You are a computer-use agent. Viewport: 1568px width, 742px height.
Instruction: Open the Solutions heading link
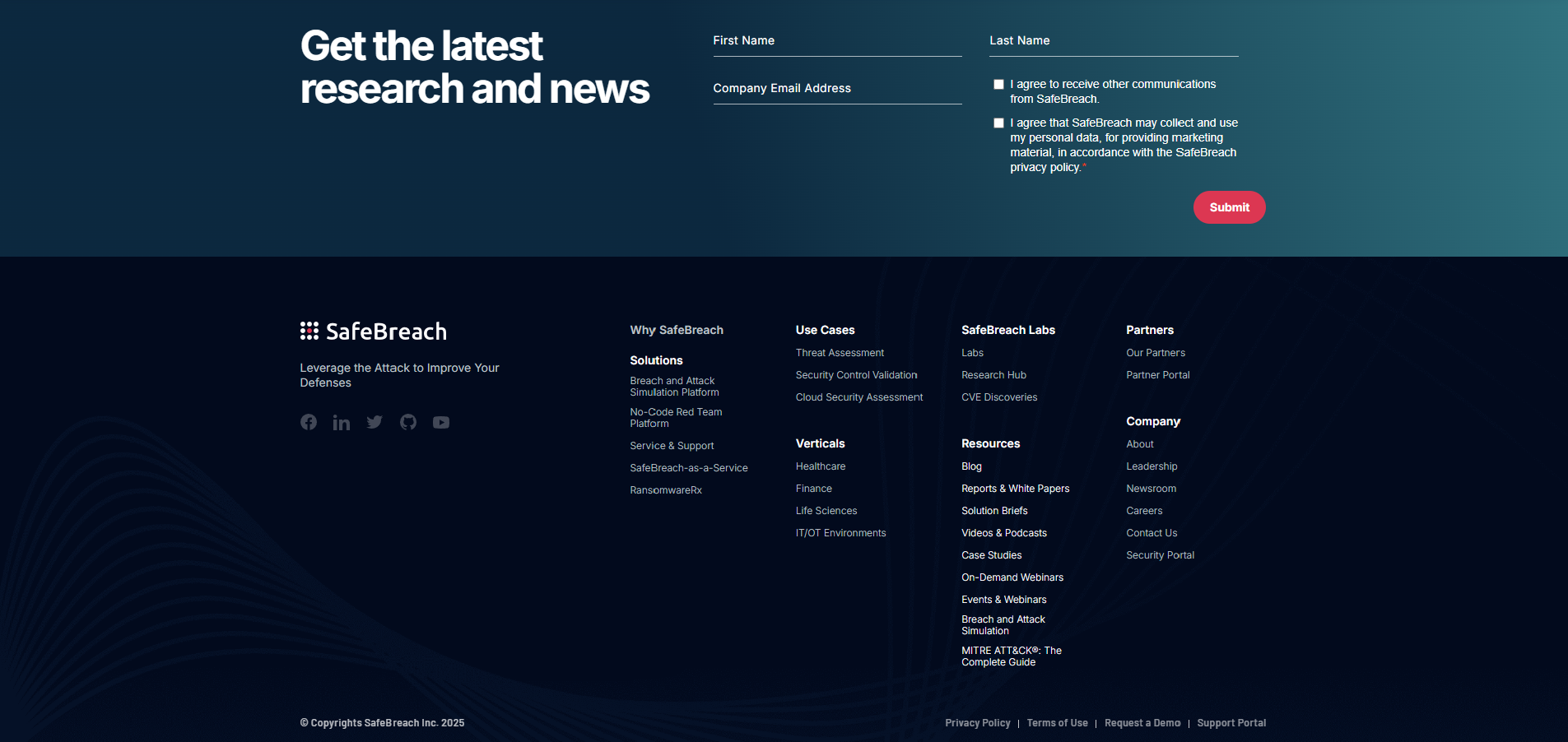(x=656, y=360)
